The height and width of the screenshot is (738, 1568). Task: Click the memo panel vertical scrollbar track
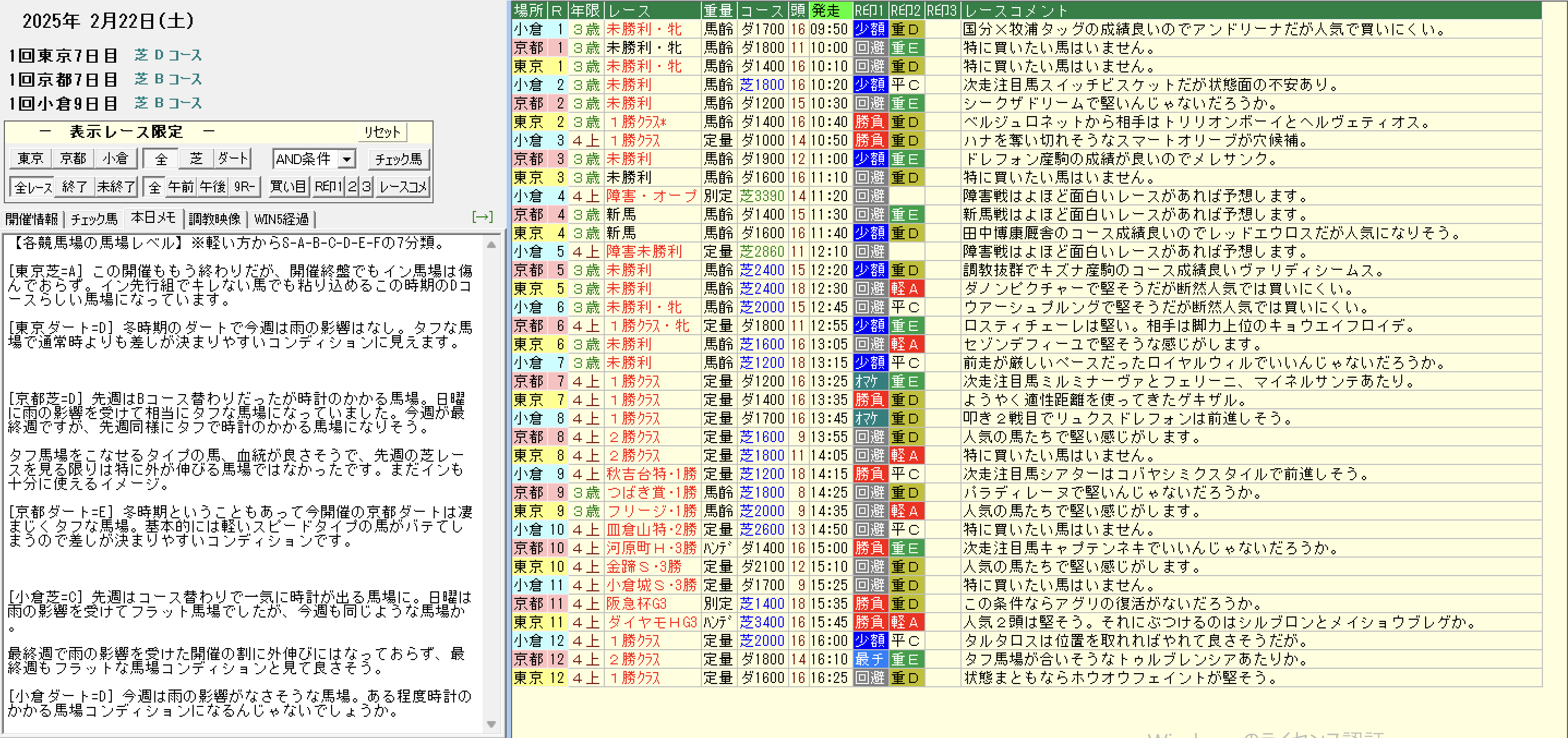[491, 483]
